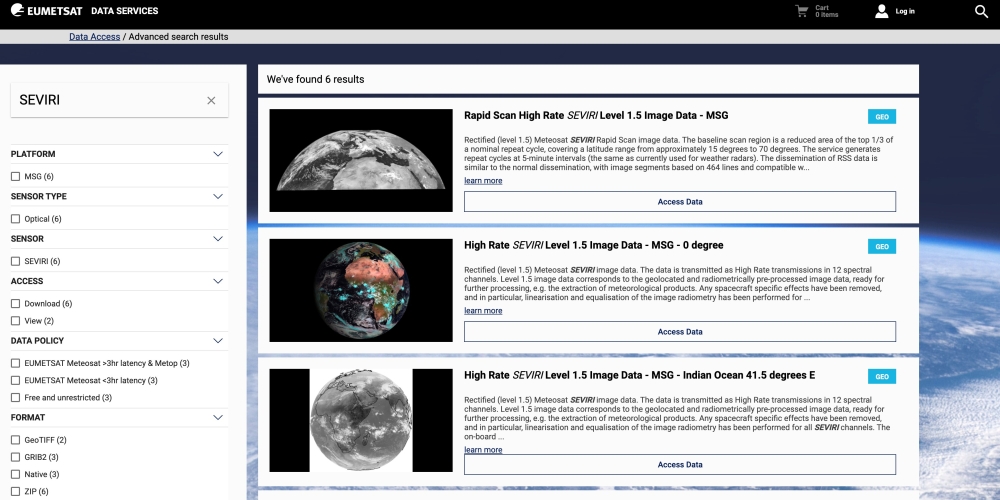Screen dimensions: 1000x500
Task: Check Free and unrestricted (3)
Action: tap(15, 397)
